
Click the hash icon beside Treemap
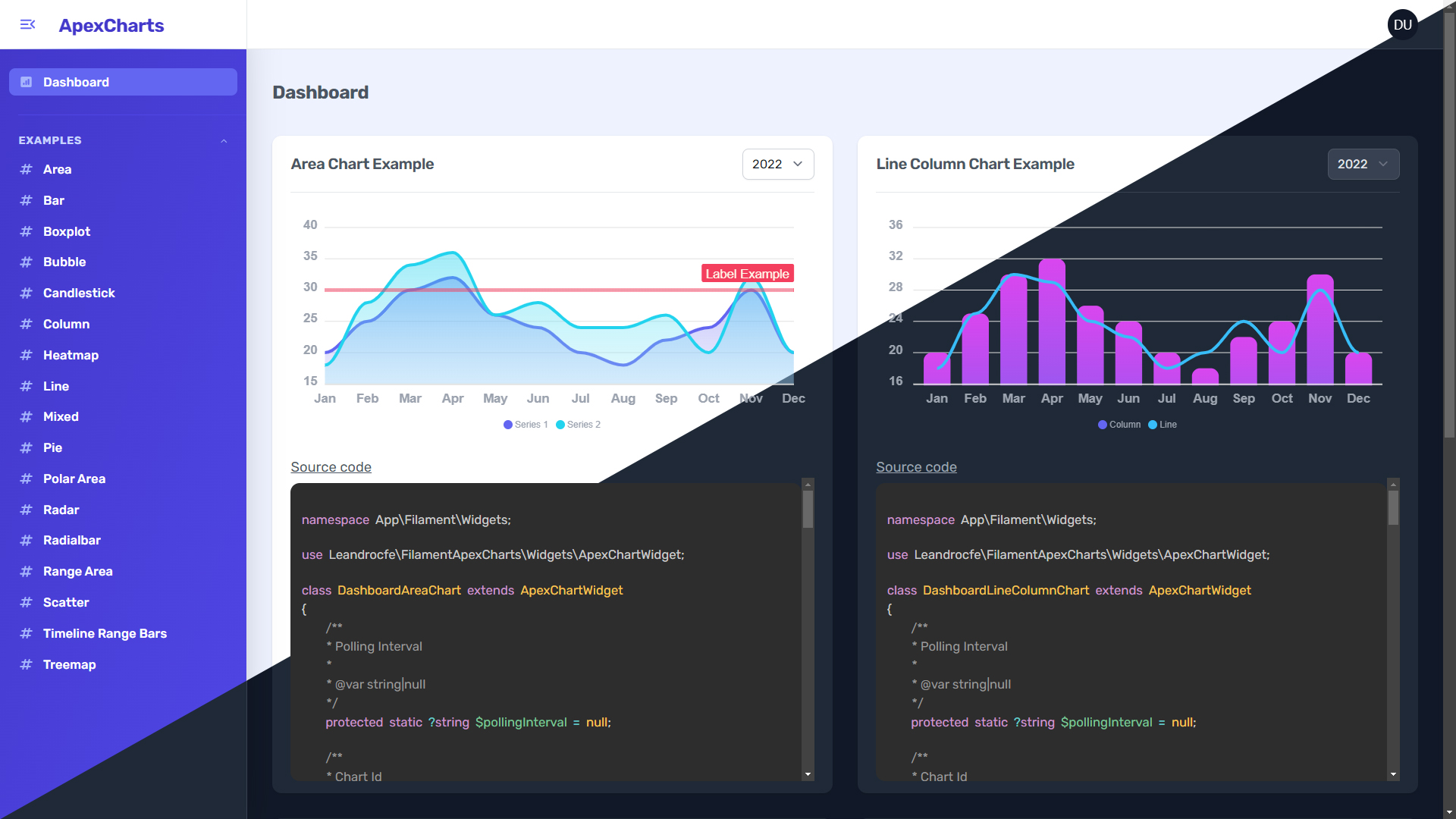coord(27,665)
